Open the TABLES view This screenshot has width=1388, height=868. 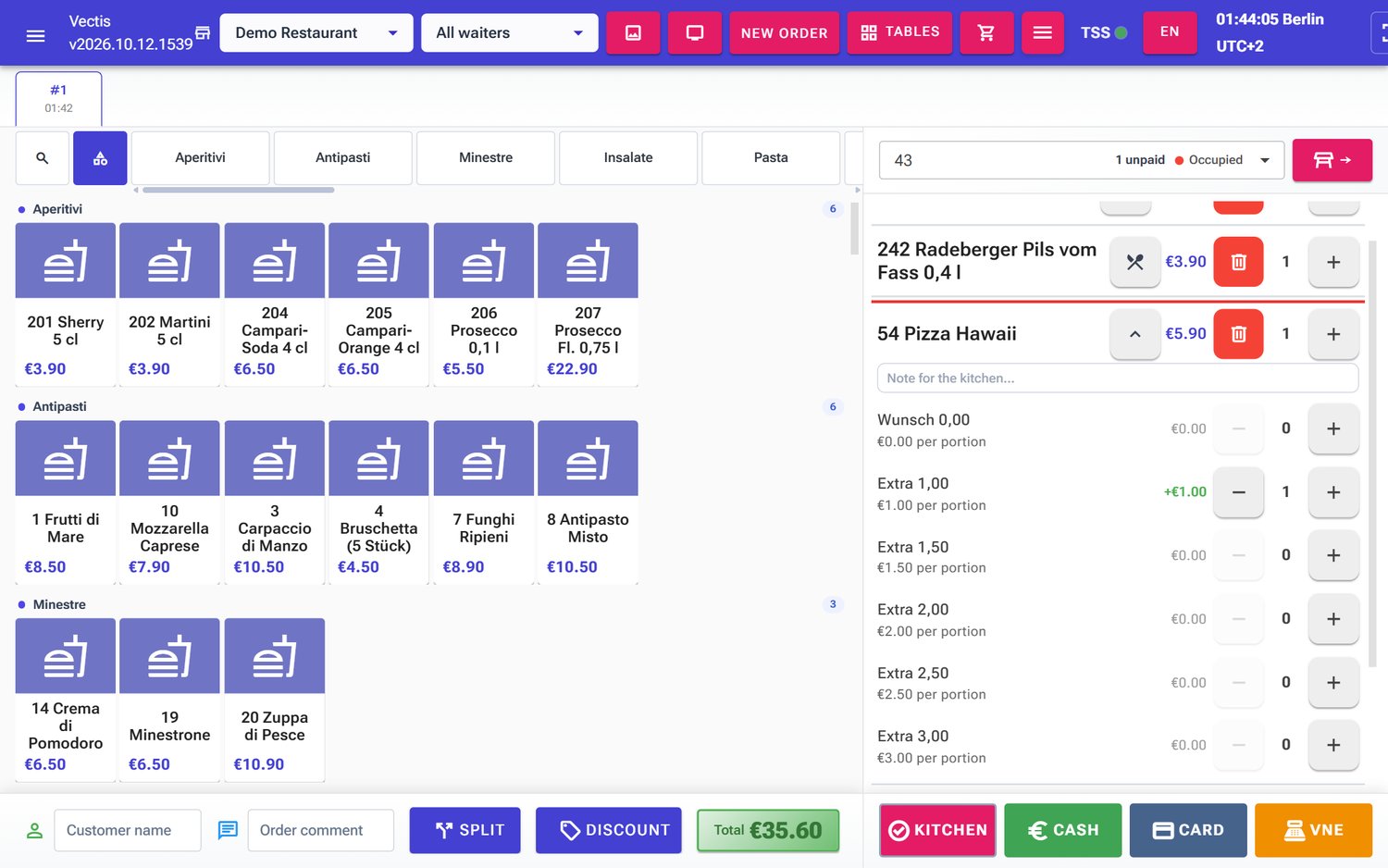coord(899,32)
